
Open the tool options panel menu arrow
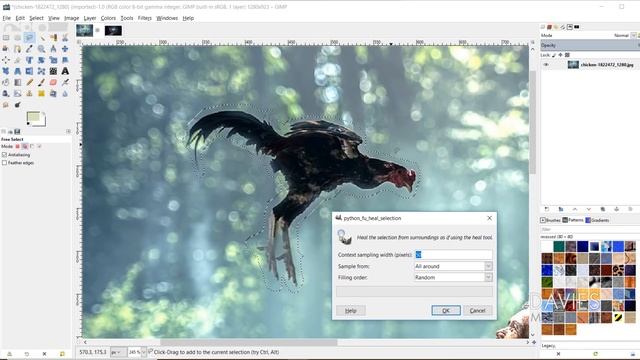click(68, 131)
